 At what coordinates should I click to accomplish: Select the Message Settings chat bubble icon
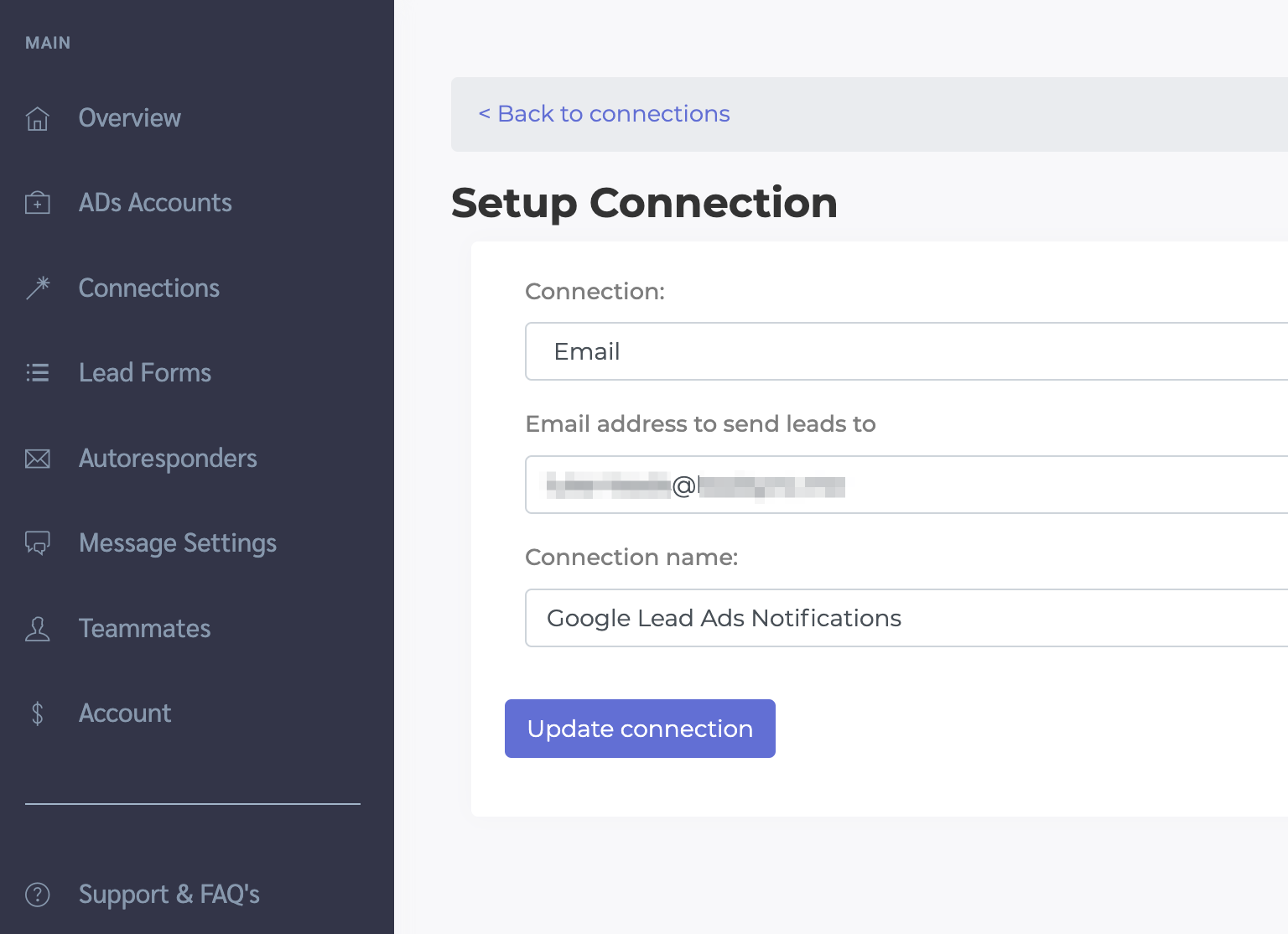(x=37, y=543)
